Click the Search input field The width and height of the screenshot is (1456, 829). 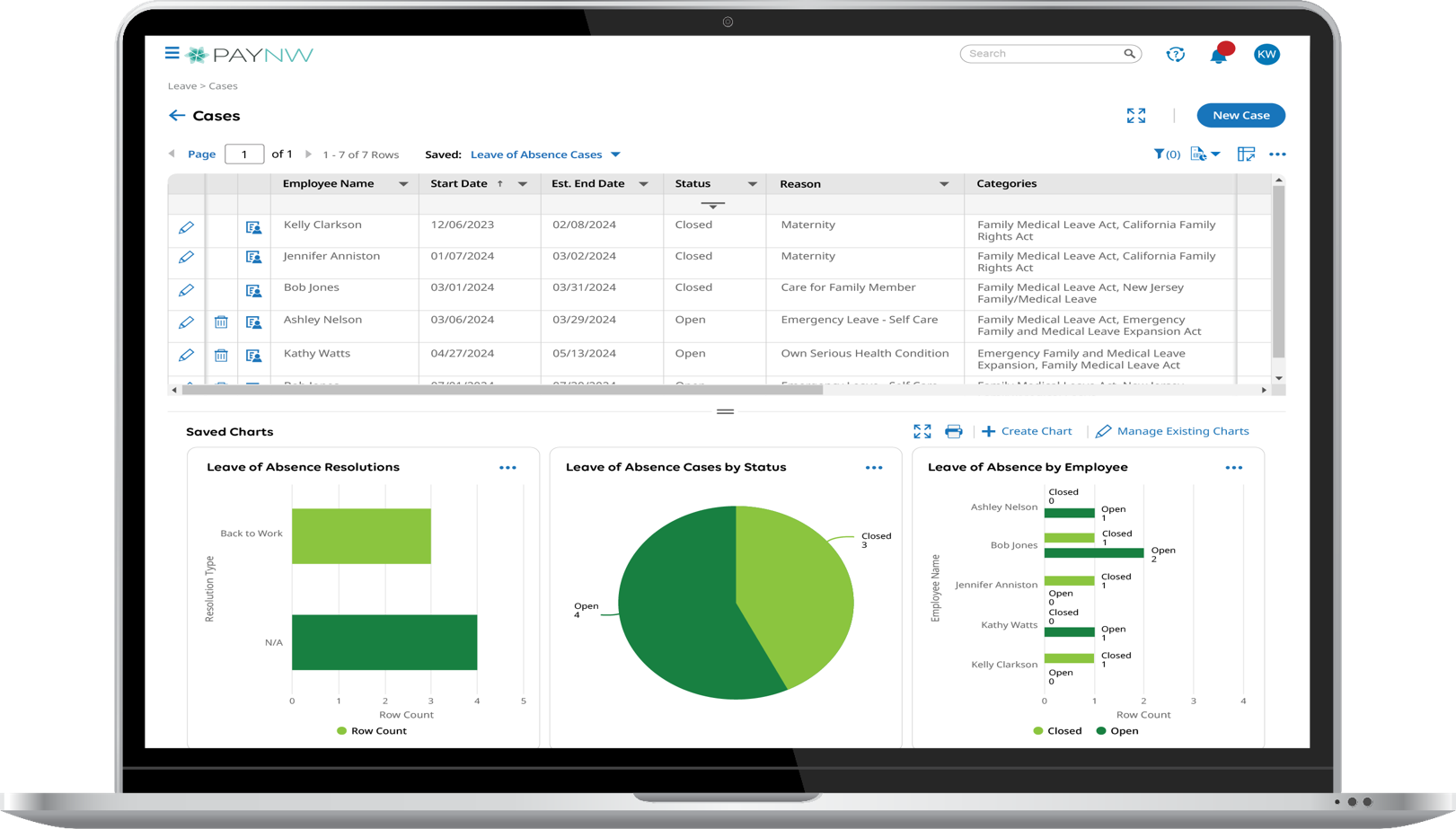(x=1042, y=54)
